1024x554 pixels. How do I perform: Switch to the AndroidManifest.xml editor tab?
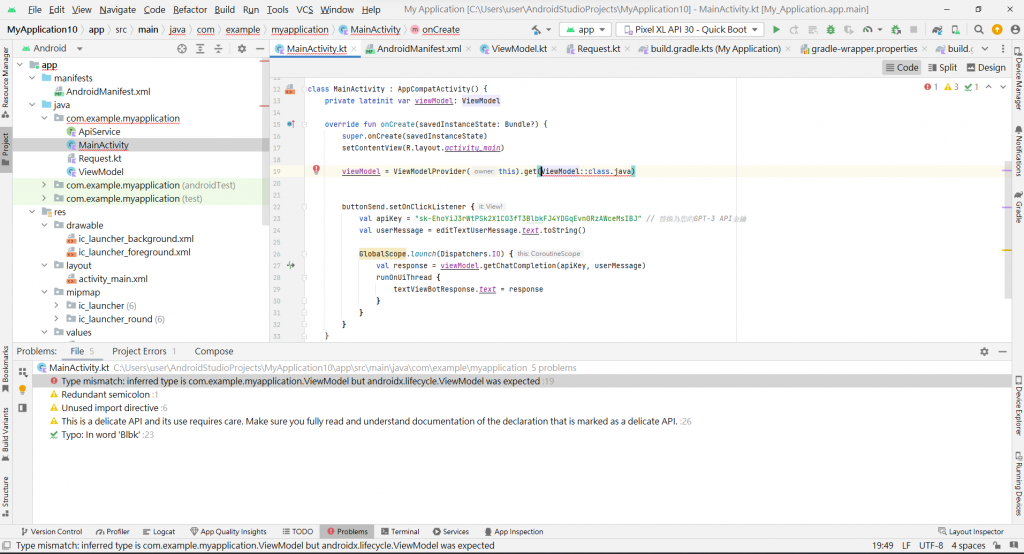[x=419, y=49]
